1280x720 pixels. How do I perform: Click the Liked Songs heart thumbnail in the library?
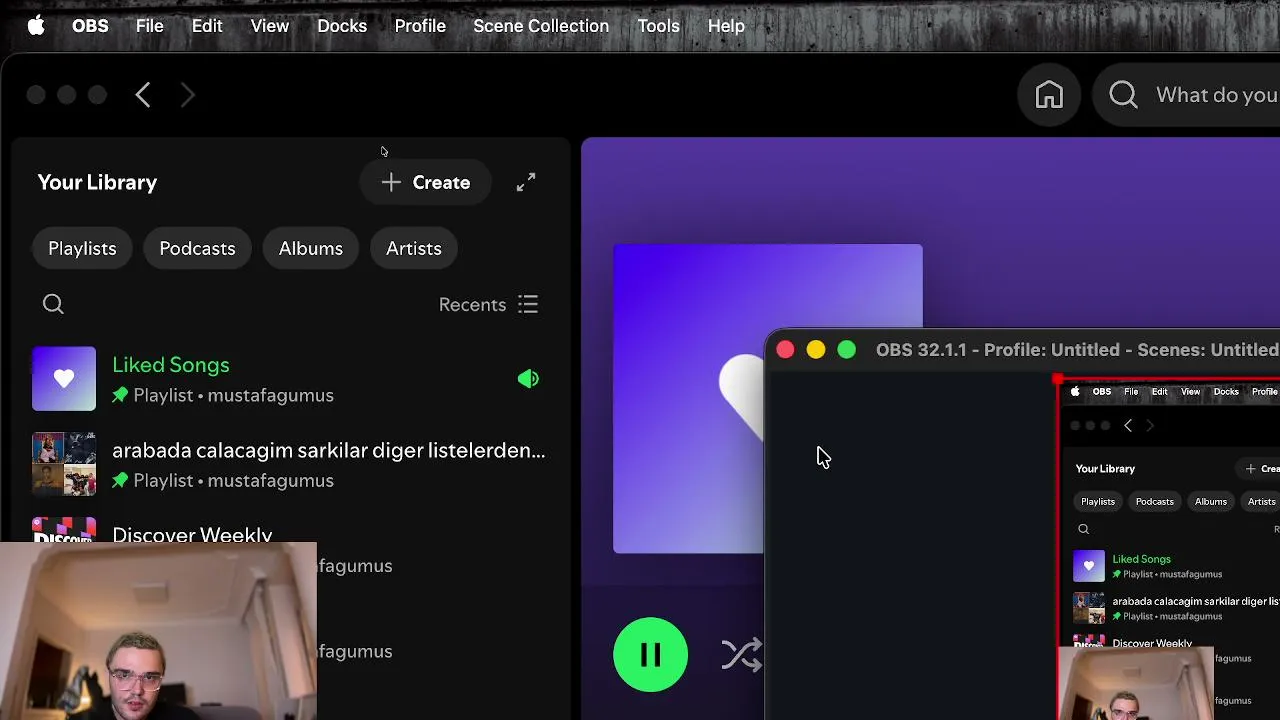click(x=64, y=379)
